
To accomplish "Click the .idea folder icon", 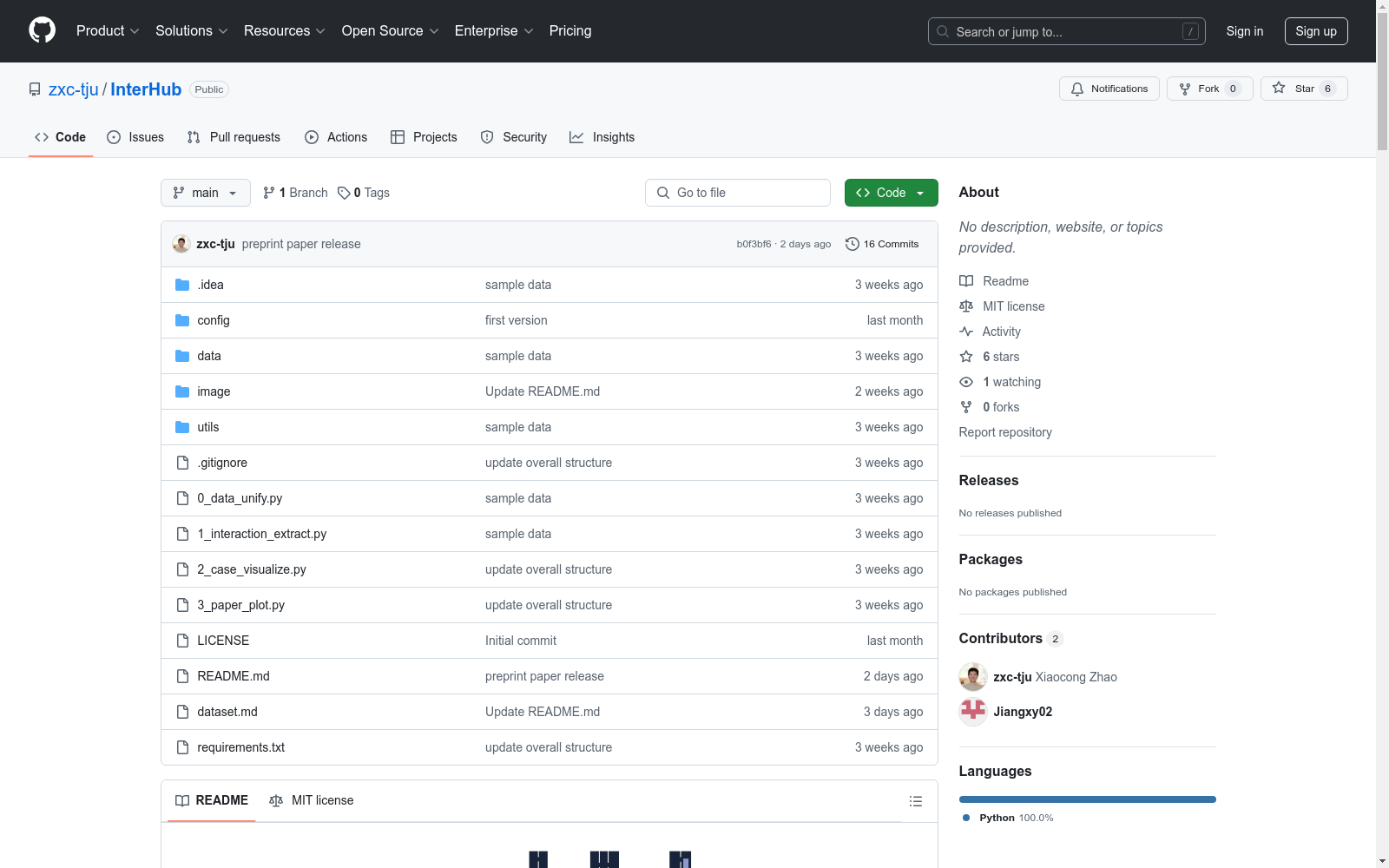I will click(x=182, y=285).
